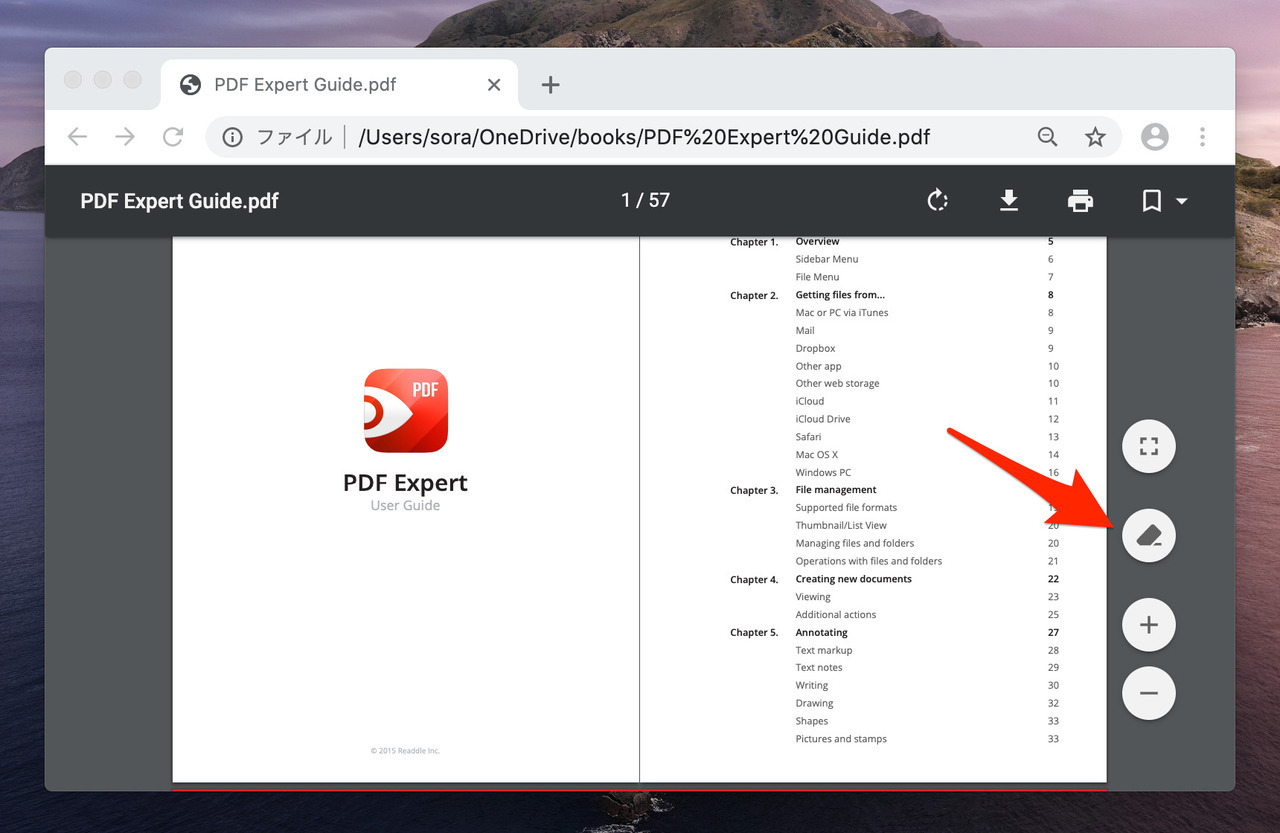The height and width of the screenshot is (833, 1280).
Task: Click the 'Mac OS X' contents entry
Action: (816, 455)
